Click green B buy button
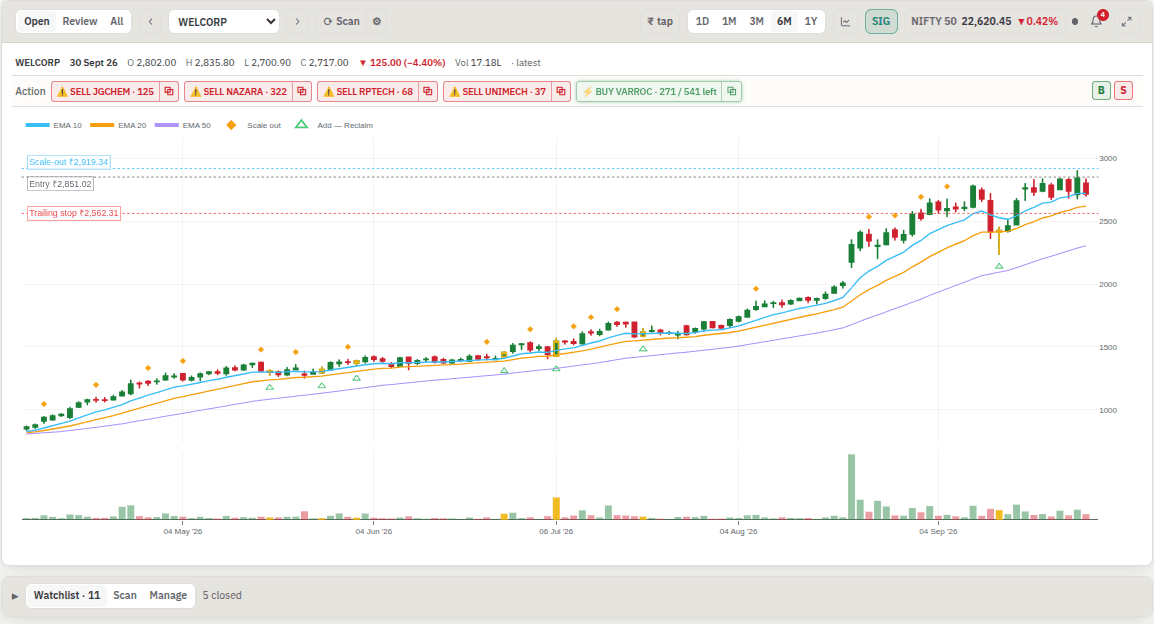Image resolution: width=1154 pixels, height=624 pixels. (x=1101, y=91)
